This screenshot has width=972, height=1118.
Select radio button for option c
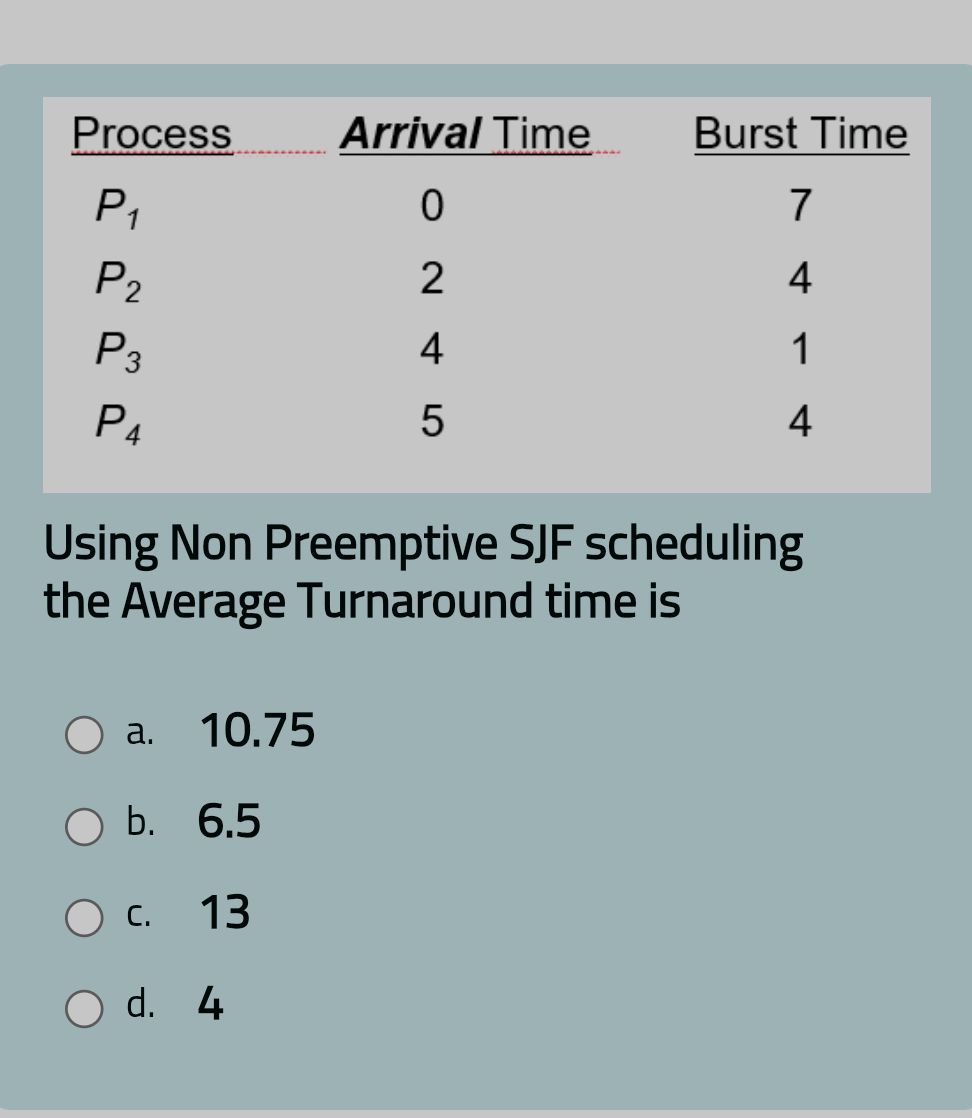tap(85, 918)
